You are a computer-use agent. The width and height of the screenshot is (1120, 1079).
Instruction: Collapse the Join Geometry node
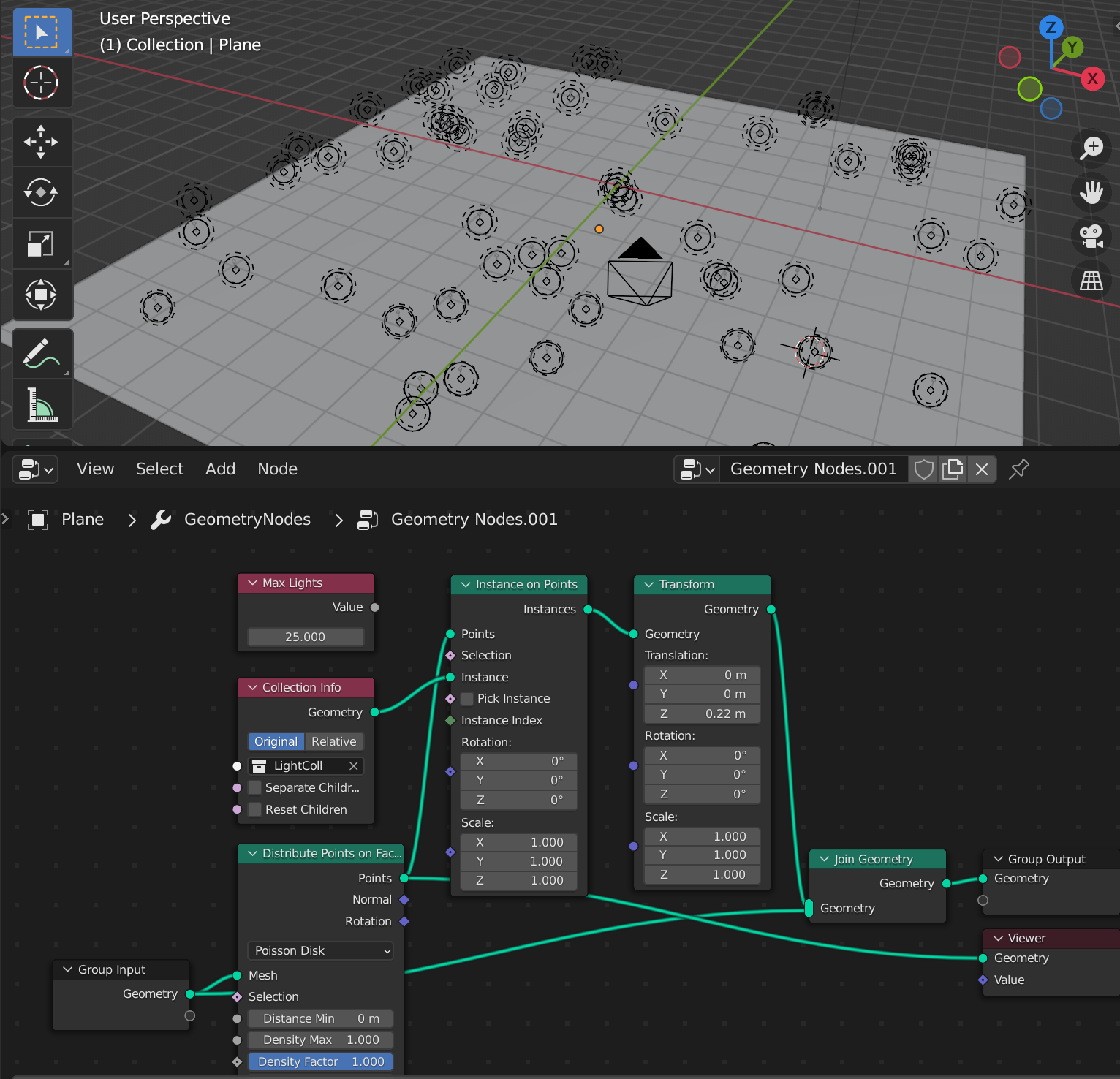tap(825, 860)
